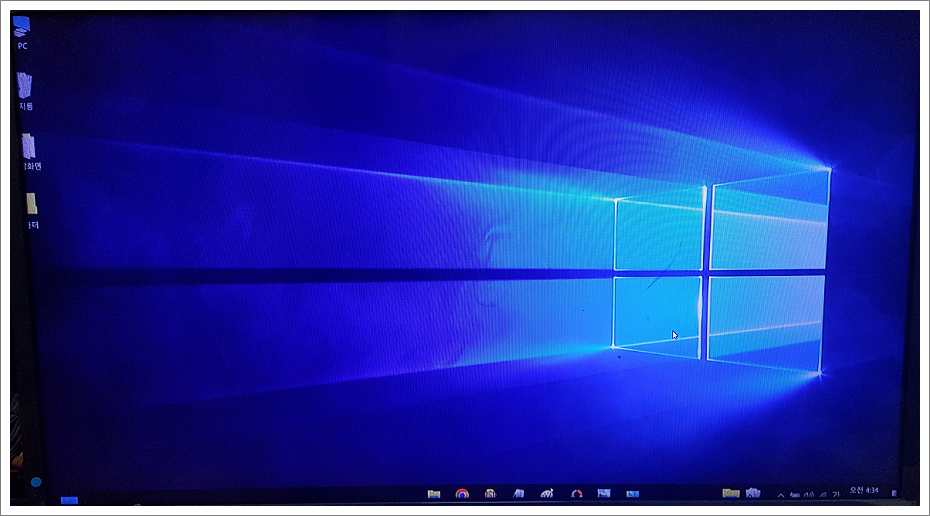
Task: Open the desktop icon labeled 화면
Action: coord(30,152)
